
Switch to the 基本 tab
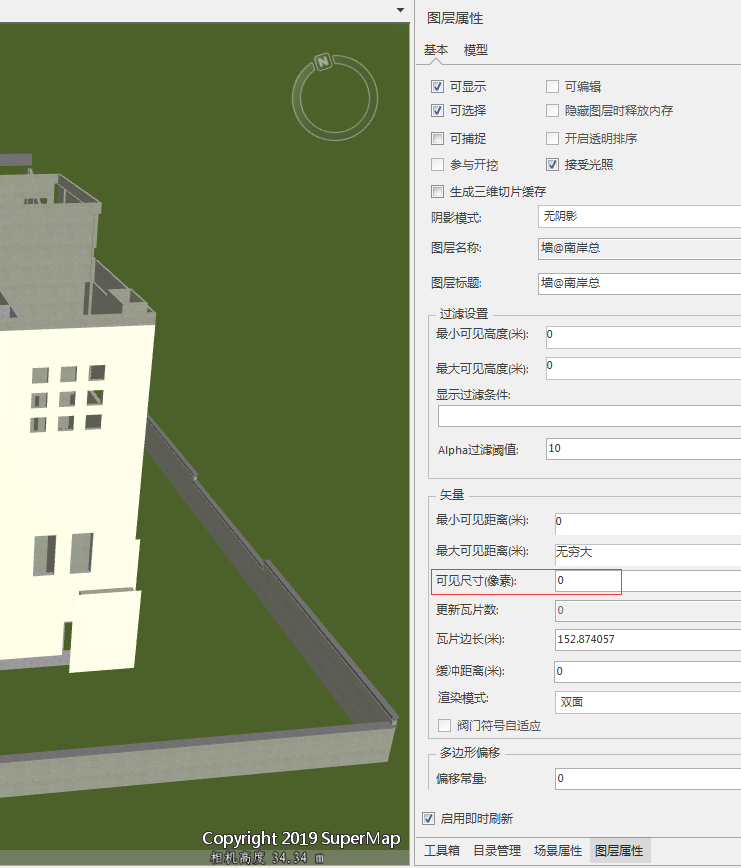pos(436,50)
